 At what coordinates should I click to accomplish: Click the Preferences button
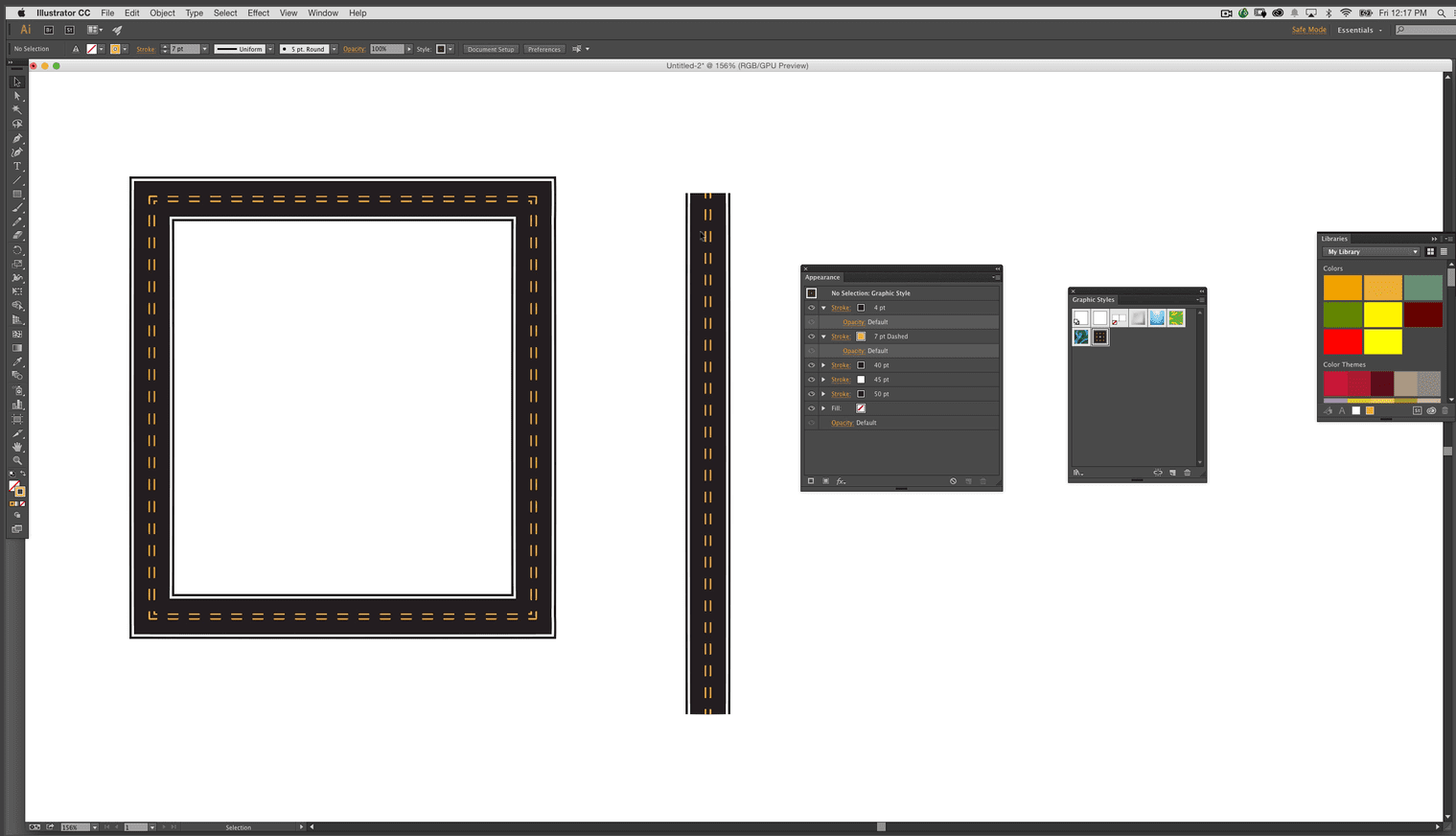coord(544,49)
